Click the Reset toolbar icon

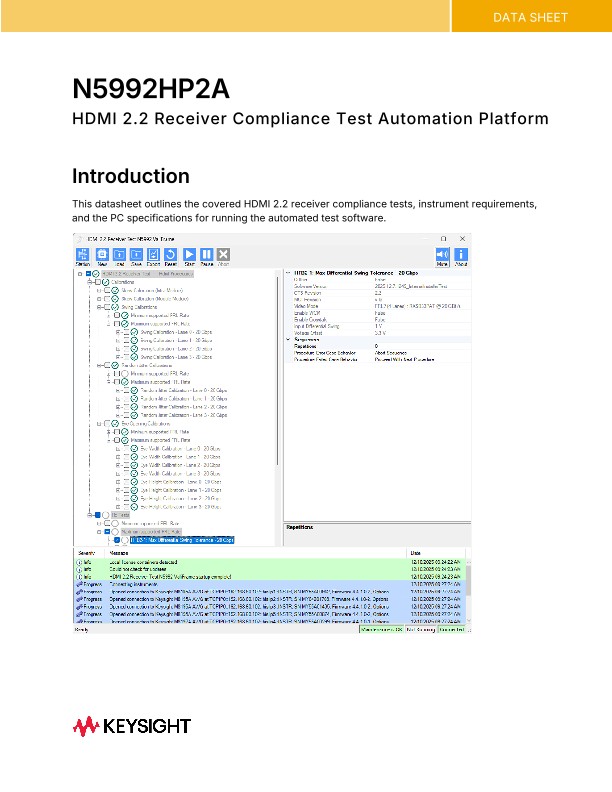[171, 255]
